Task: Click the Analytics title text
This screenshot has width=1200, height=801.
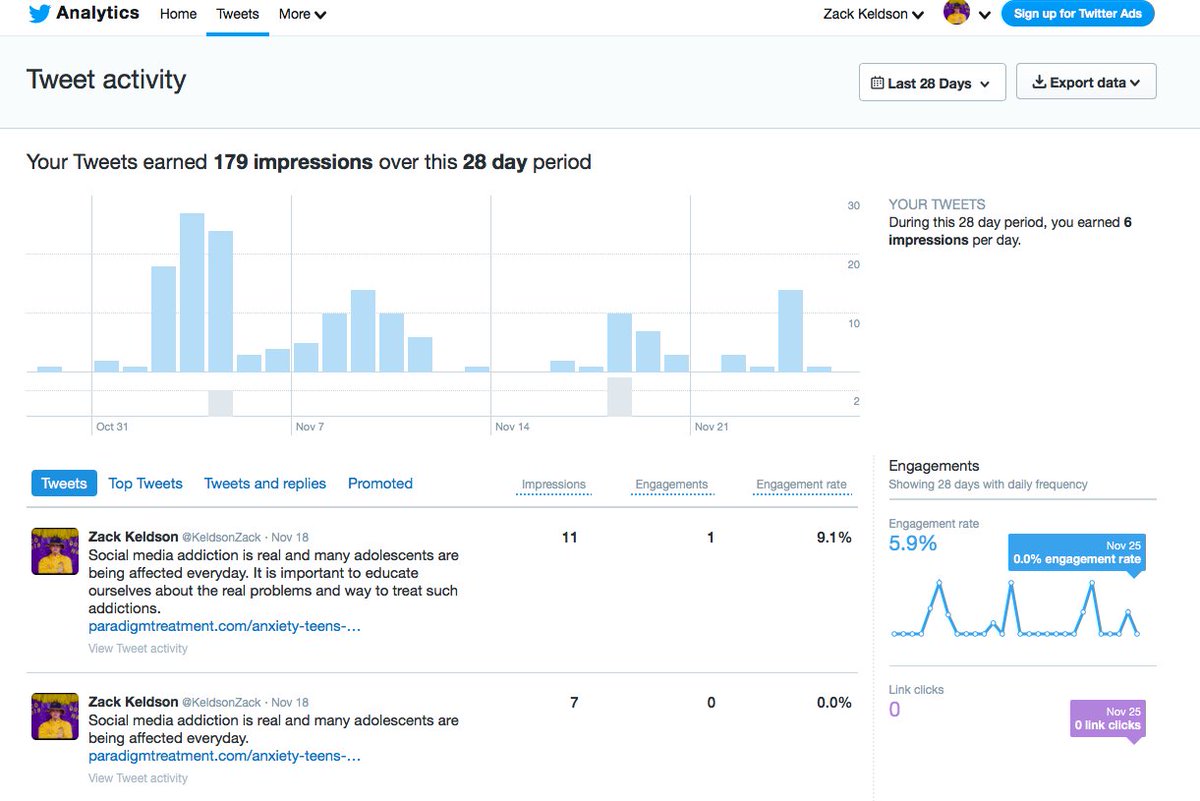Action: tap(98, 14)
